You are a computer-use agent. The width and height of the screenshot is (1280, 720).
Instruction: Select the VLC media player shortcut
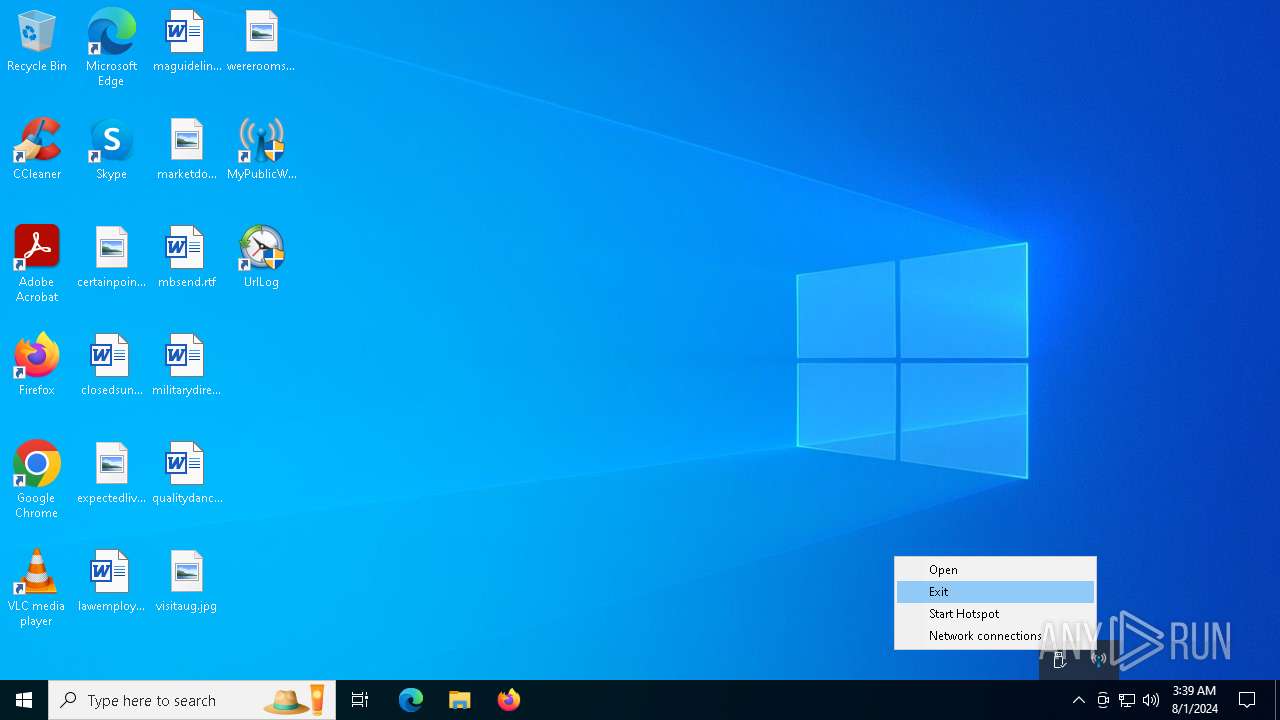(x=37, y=588)
